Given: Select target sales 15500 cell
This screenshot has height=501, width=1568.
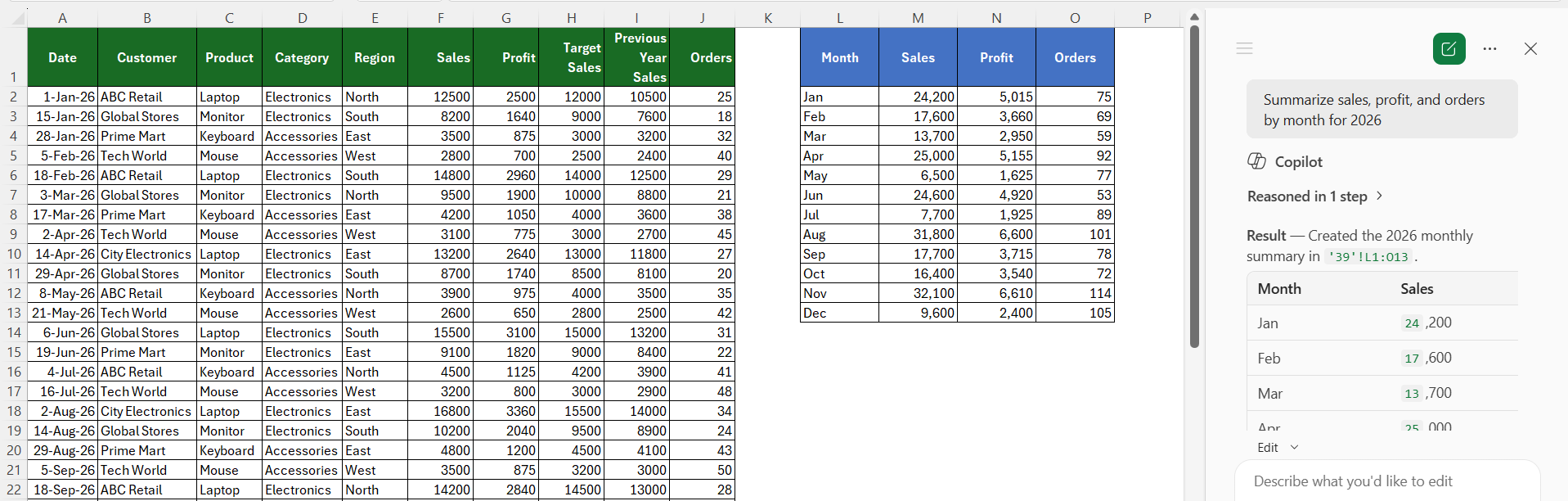Looking at the screenshot, I should click(571, 411).
